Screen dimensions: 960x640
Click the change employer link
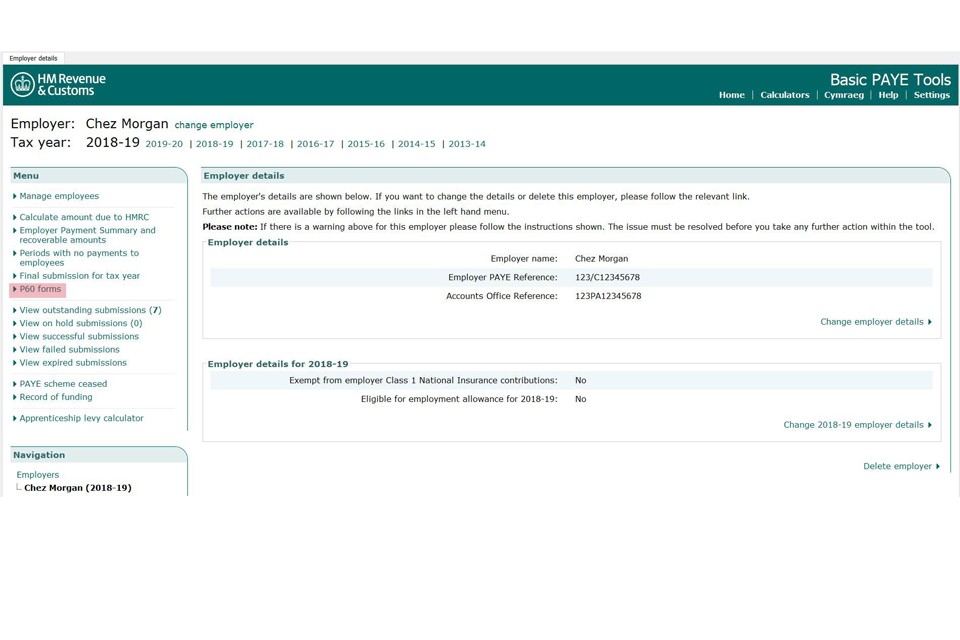[x=214, y=125]
